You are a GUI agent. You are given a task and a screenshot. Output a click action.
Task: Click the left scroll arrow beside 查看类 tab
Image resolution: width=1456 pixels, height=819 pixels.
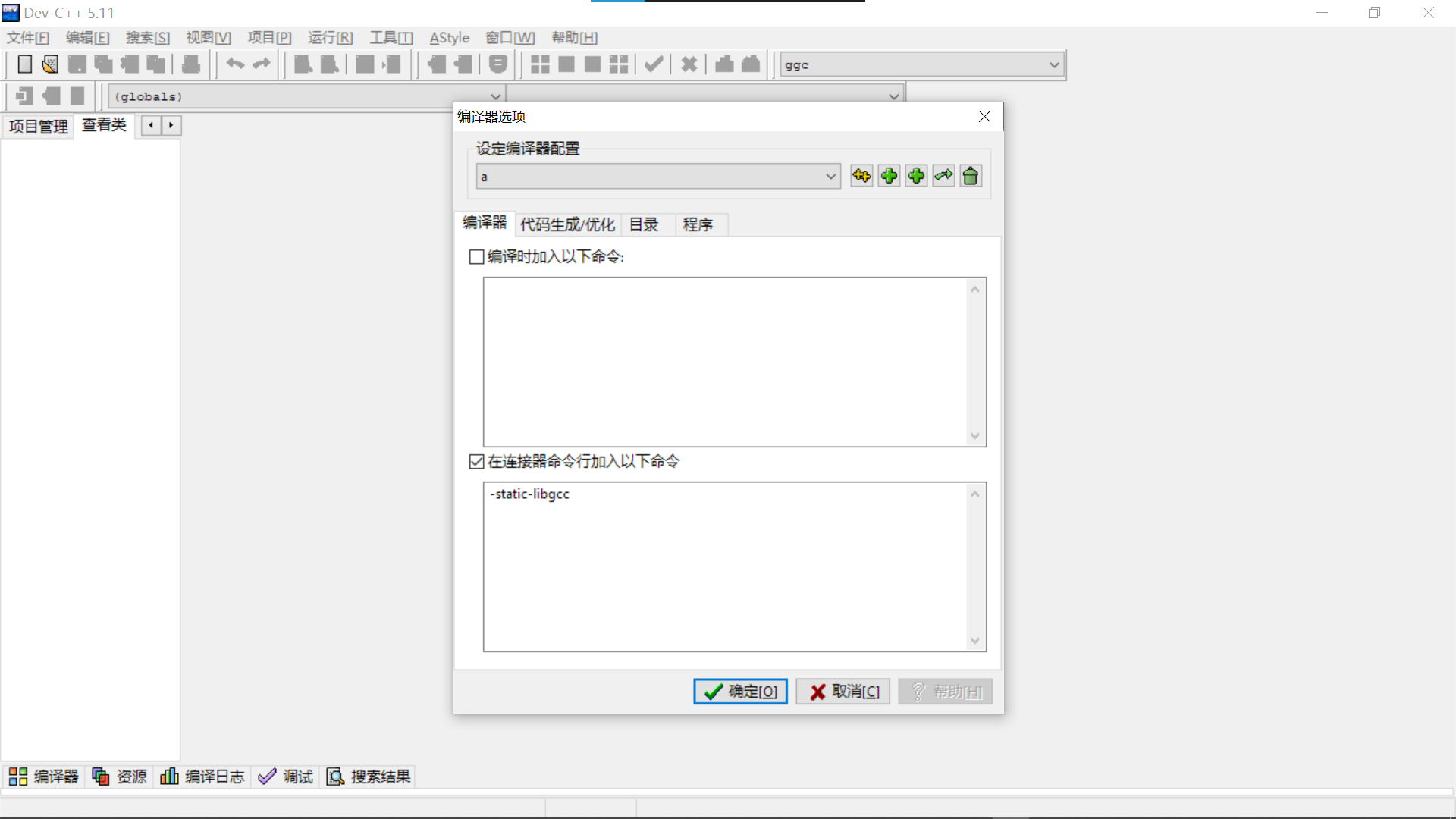click(151, 125)
